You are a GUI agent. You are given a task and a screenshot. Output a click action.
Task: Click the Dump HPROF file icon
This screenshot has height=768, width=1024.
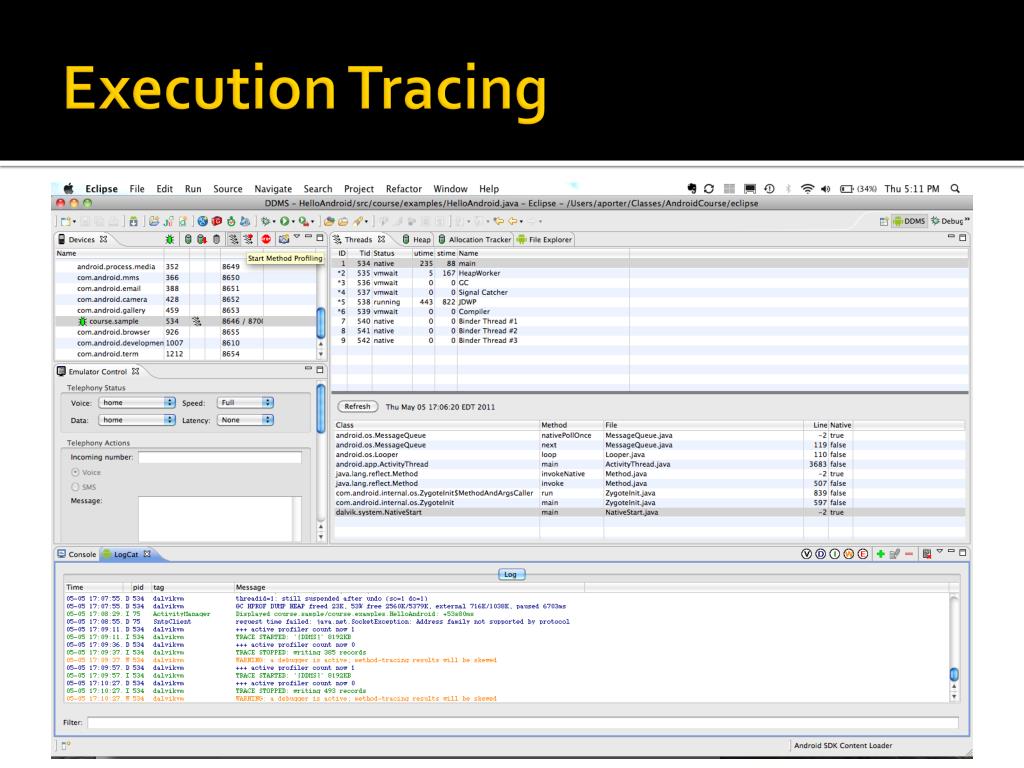click(x=202, y=240)
